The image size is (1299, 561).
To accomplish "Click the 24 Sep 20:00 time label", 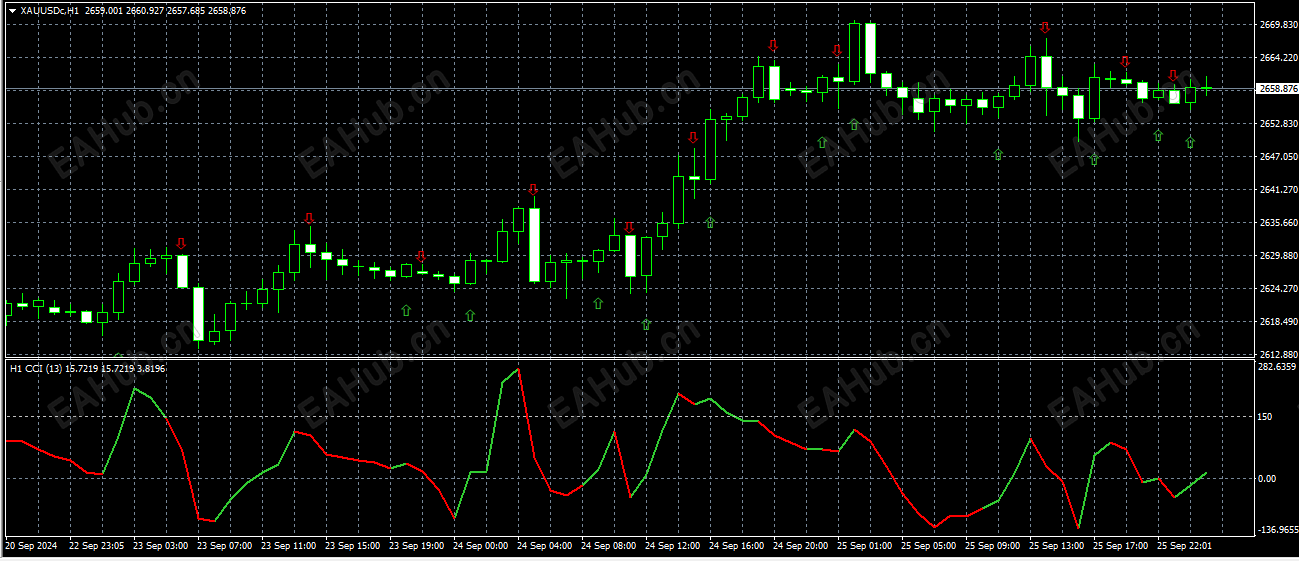I will 800,546.
